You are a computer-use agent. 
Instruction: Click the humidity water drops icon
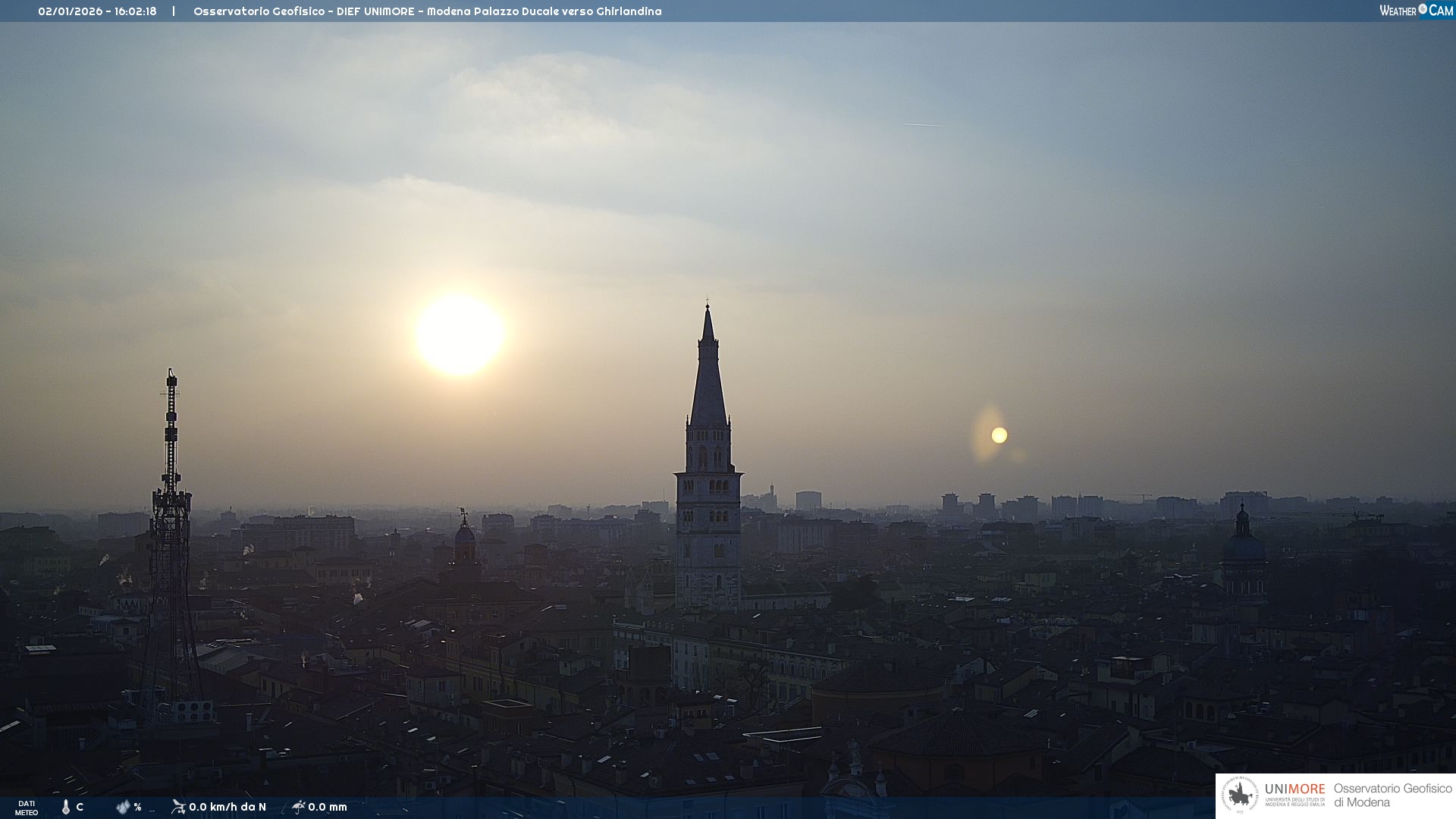(x=123, y=807)
